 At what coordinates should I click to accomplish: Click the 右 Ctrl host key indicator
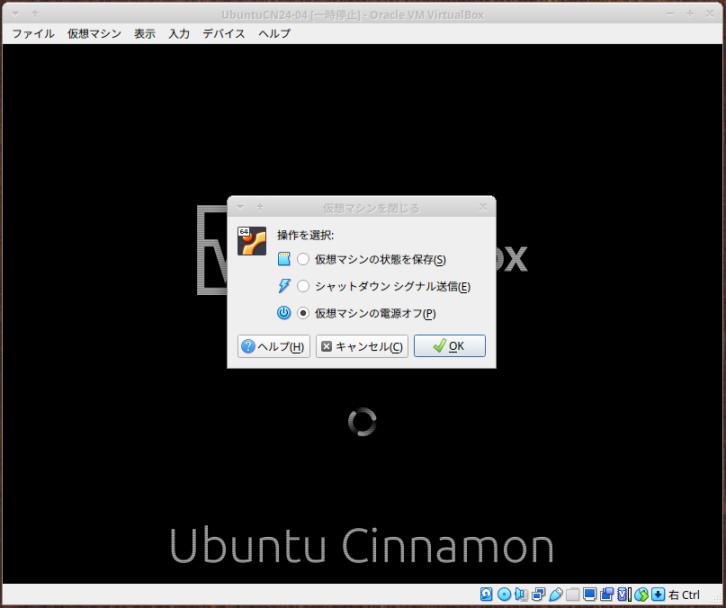685,595
